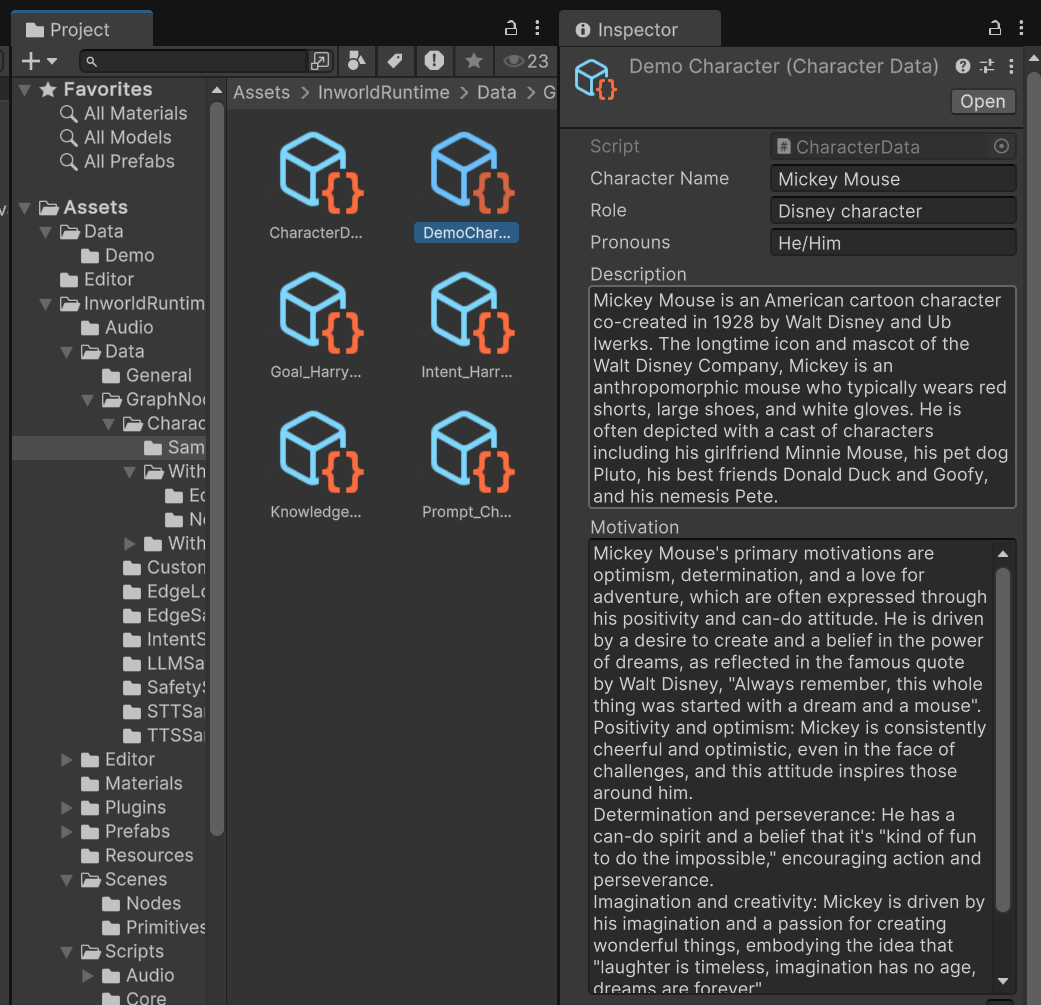This screenshot has width=1041, height=1005.
Task: Click the Character Name input field
Action: (892, 179)
